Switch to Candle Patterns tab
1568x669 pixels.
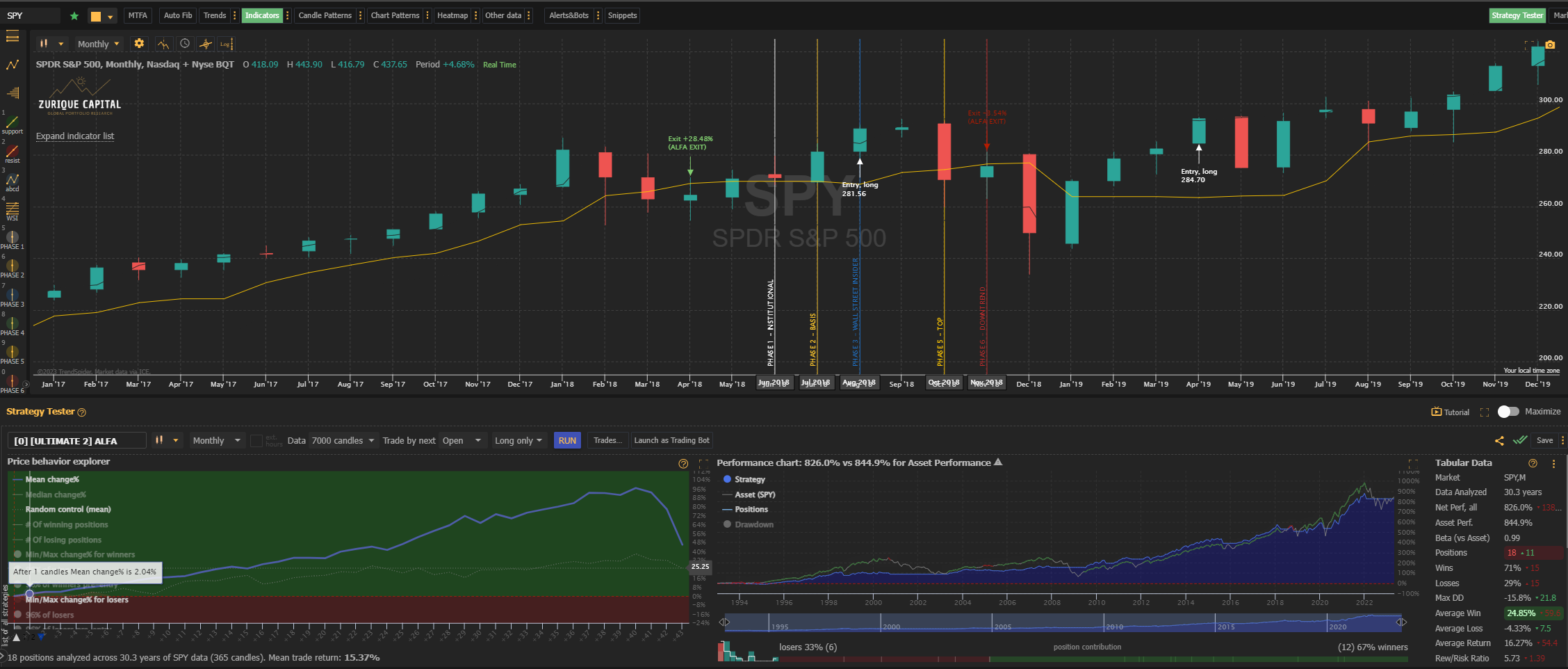[325, 15]
